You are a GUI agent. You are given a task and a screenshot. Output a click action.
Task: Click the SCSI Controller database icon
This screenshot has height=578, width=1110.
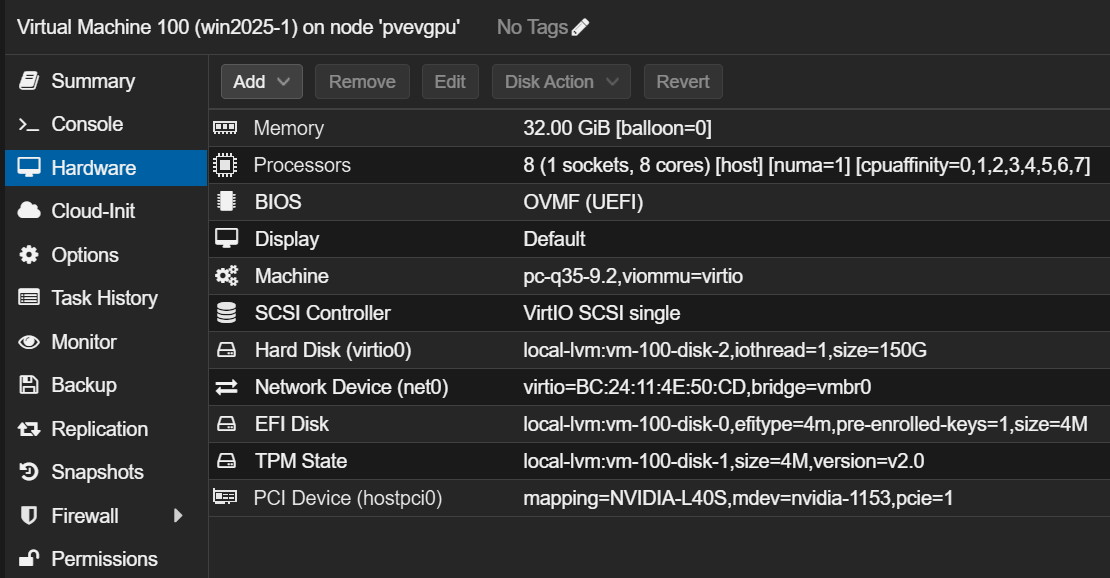pos(227,312)
